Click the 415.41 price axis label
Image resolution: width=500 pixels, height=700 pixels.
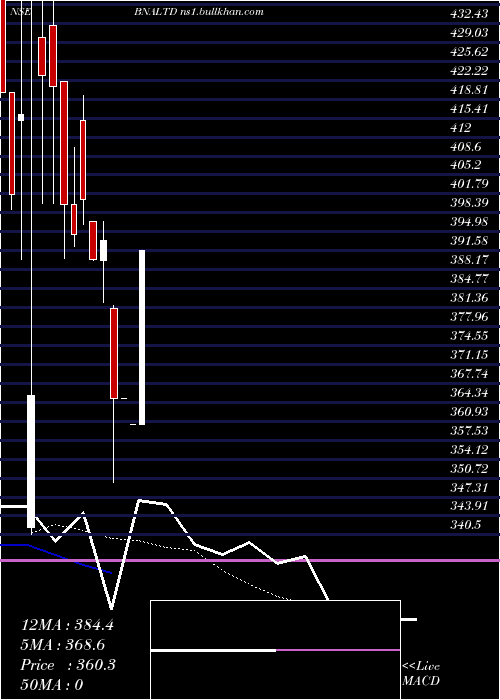pyautogui.click(x=469, y=108)
